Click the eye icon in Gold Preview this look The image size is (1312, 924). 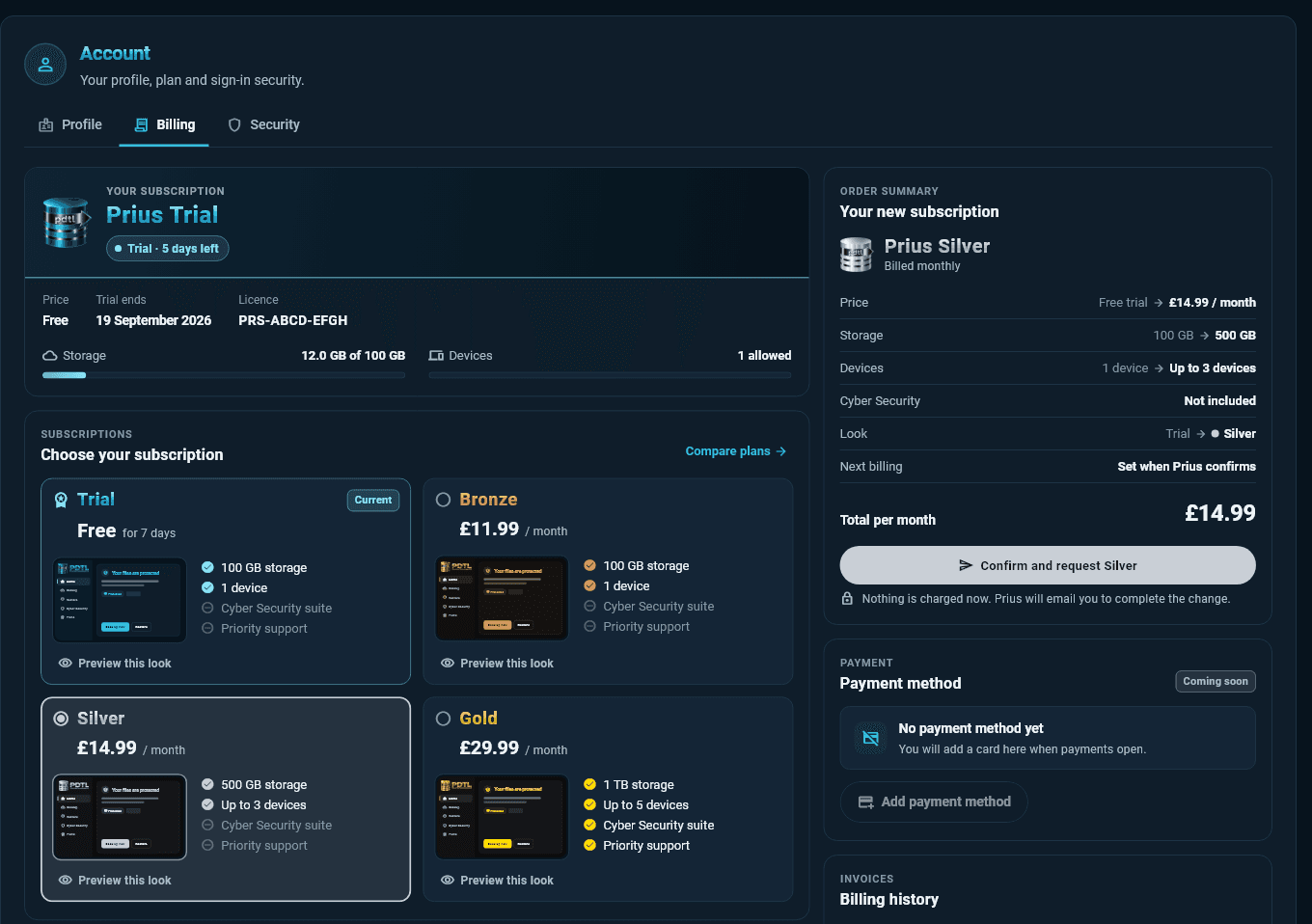(x=448, y=881)
